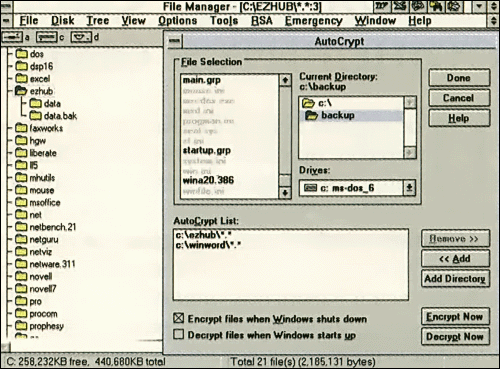Click the title bar minimize down-arrow

(480, 7)
